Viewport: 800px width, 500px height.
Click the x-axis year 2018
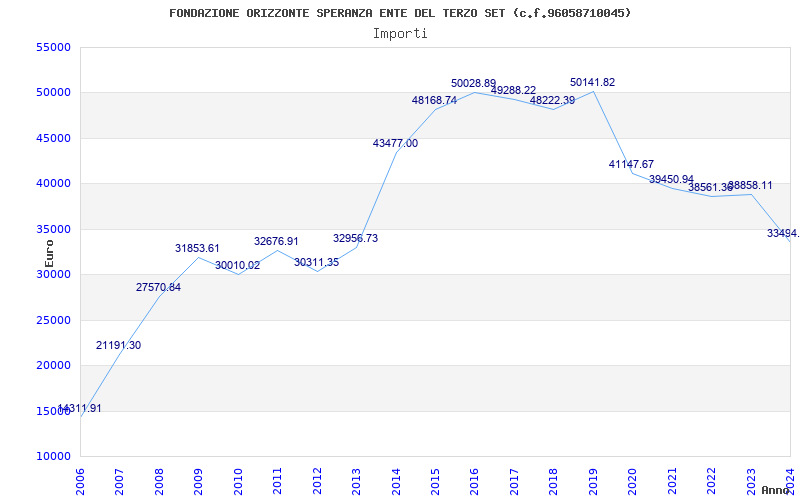pos(554,482)
